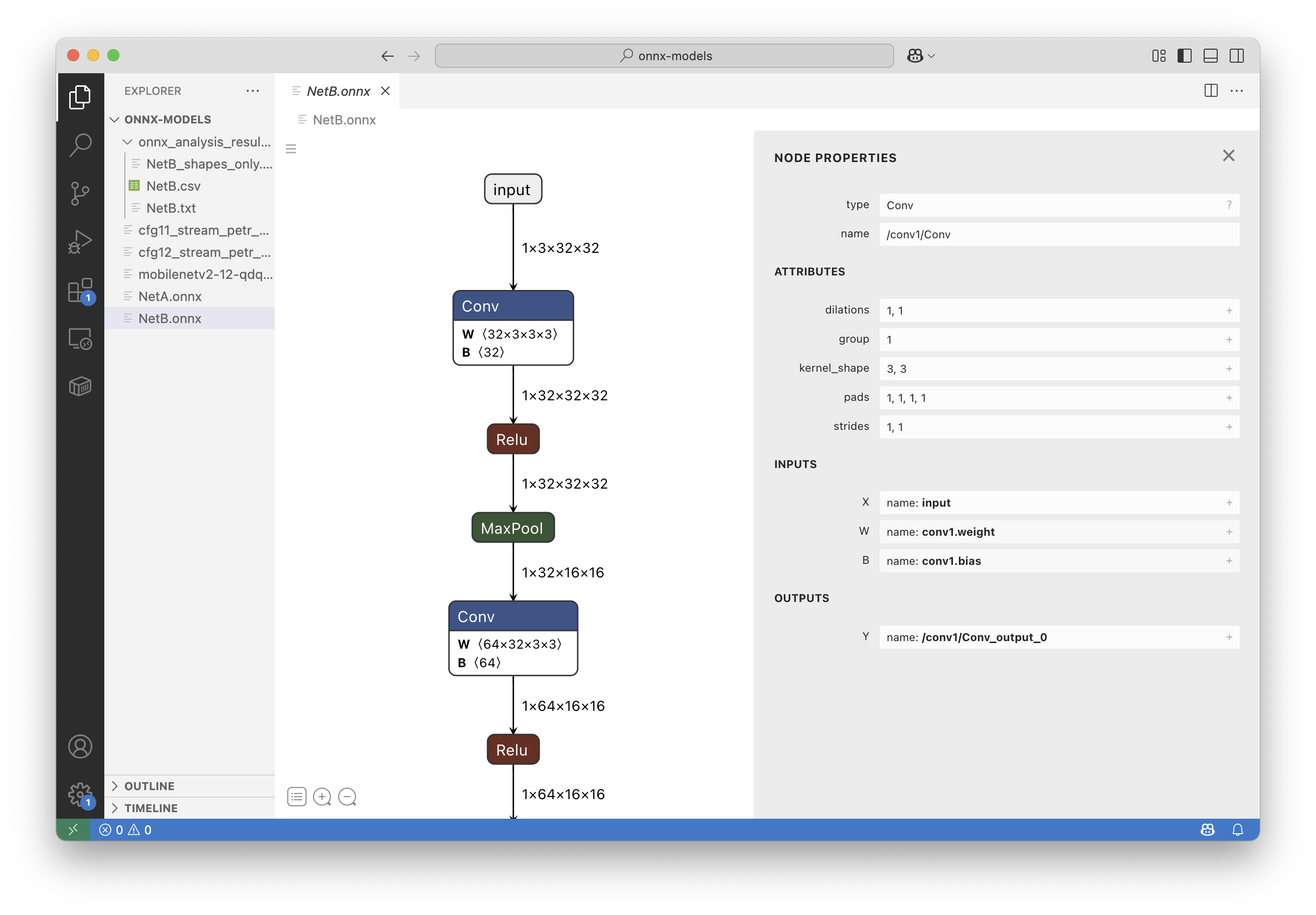Screen dimensions: 1316x915
Task: Click the zoom out magnifier icon
Action: (x=348, y=797)
